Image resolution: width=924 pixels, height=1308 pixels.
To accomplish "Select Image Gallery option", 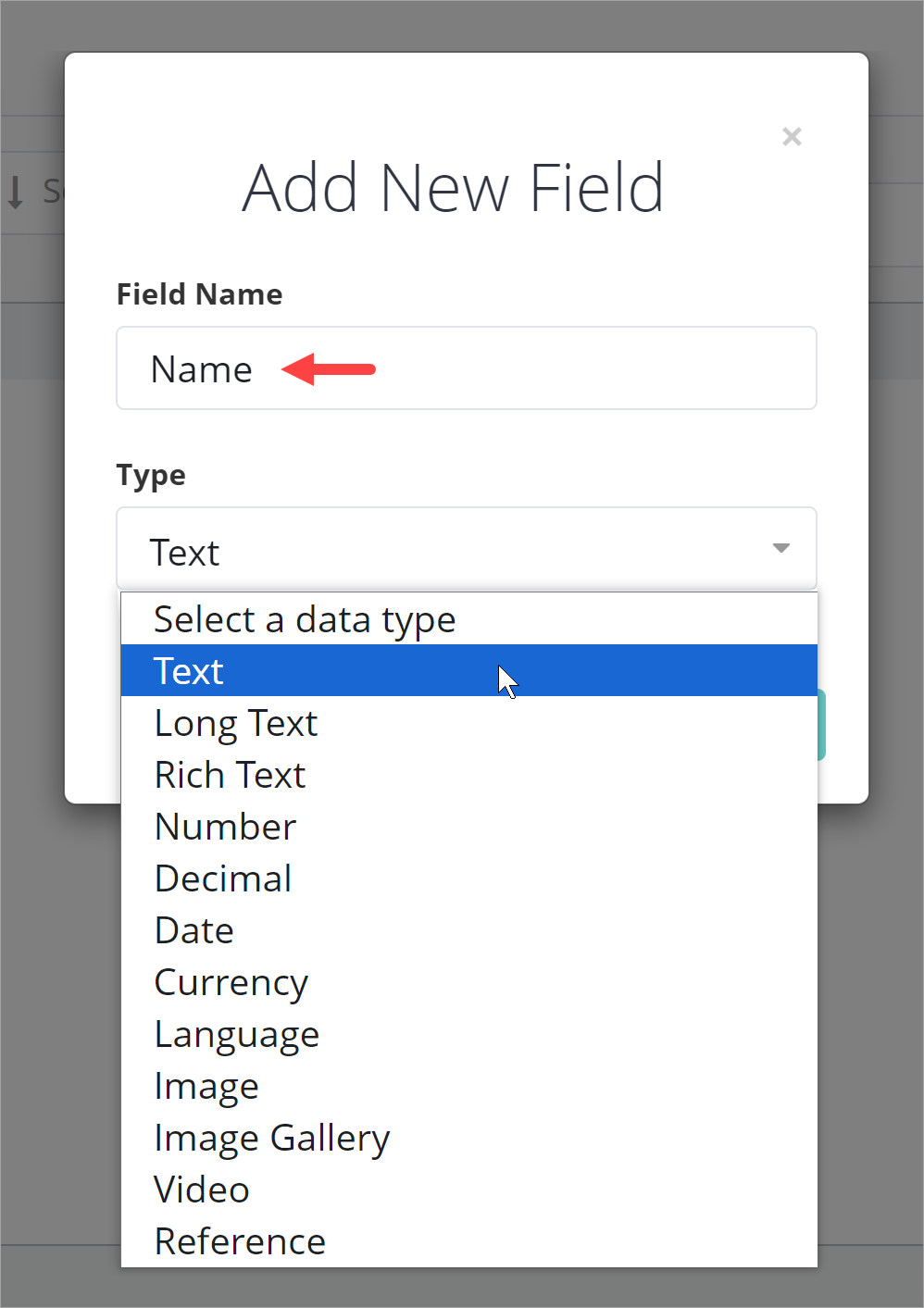I will click(272, 1138).
